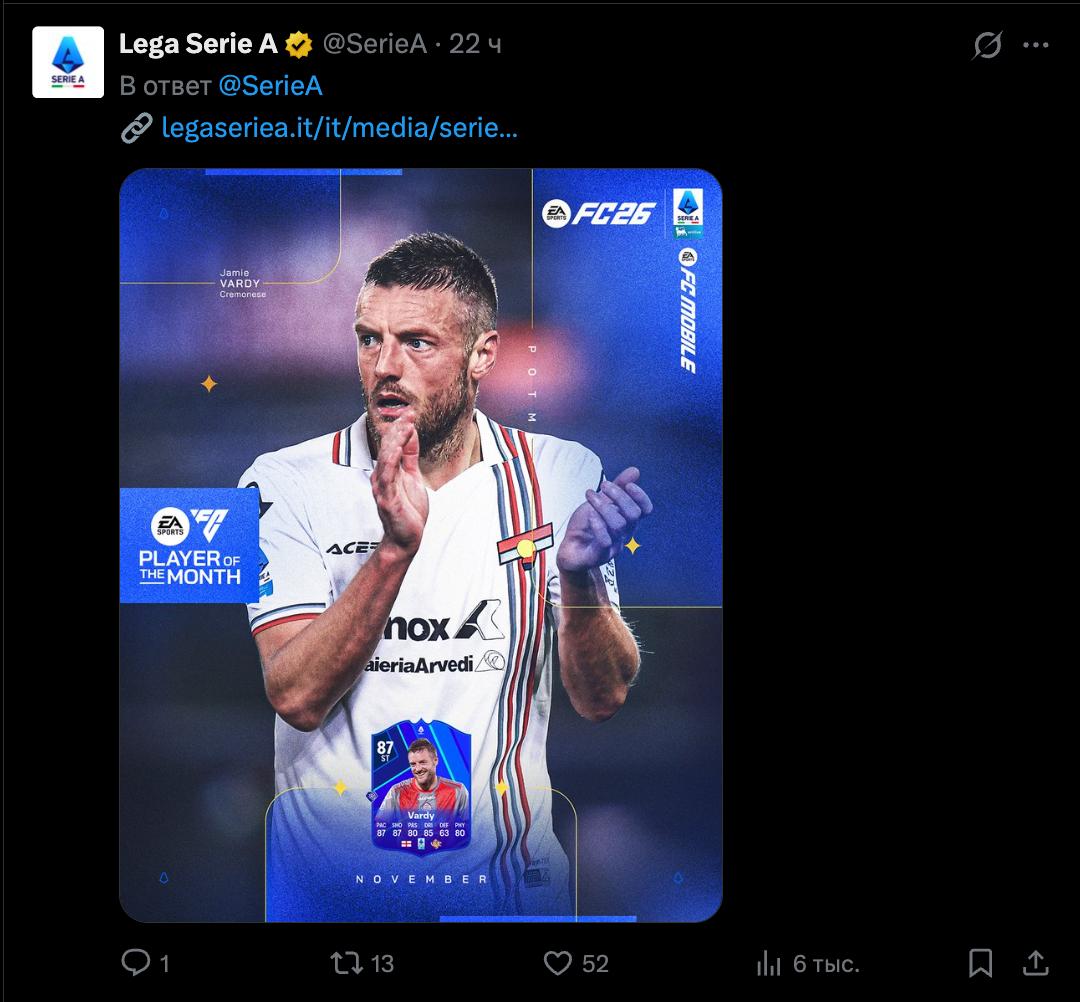Click the reply count showing 1
Viewport: 1080px width, 1002px height.
click(x=163, y=964)
